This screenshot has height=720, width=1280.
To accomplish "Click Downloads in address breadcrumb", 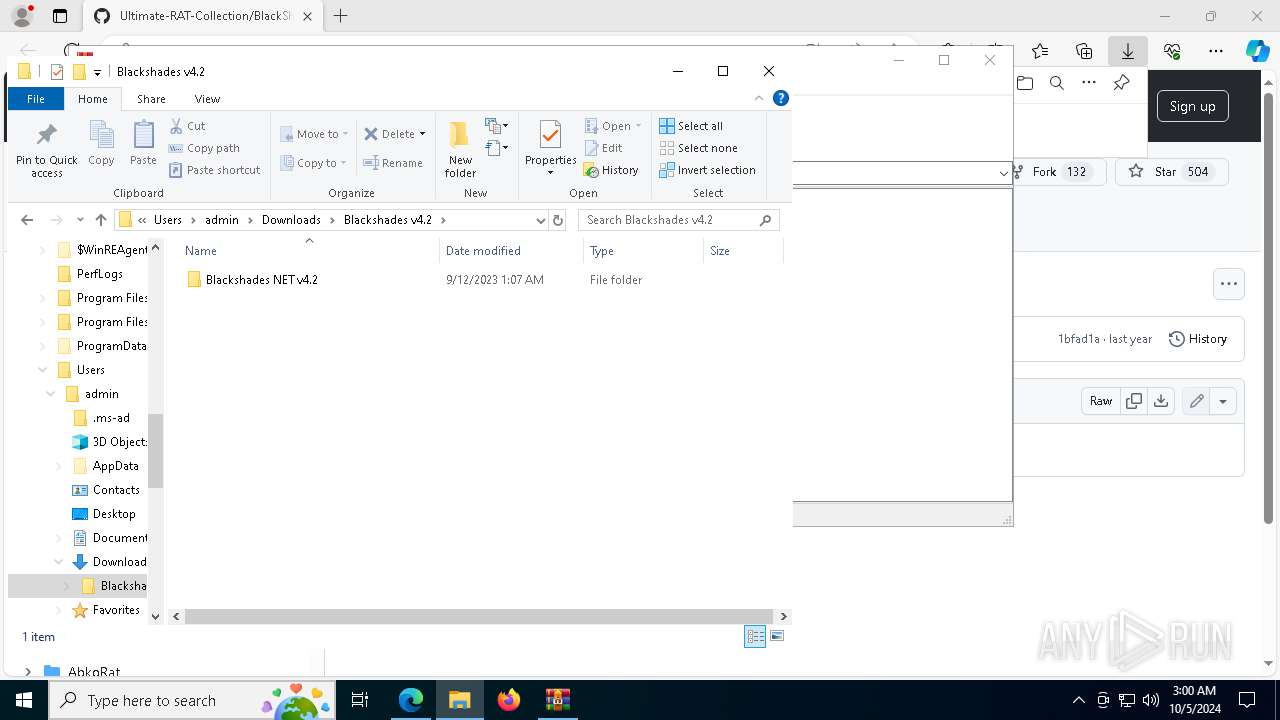I will tap(291, 220).
